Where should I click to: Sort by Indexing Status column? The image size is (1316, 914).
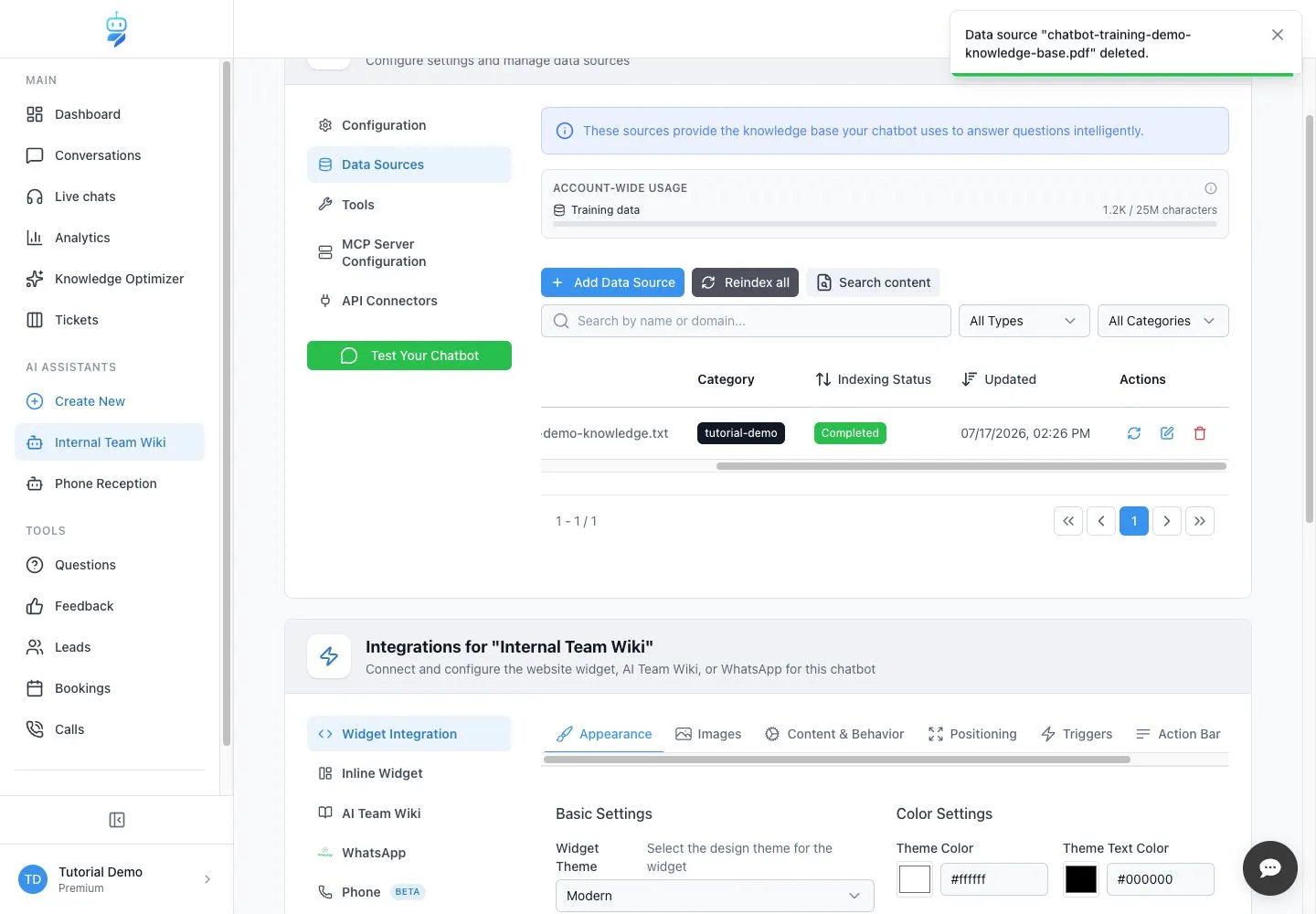pyautogui.click(x=874, y=379)
